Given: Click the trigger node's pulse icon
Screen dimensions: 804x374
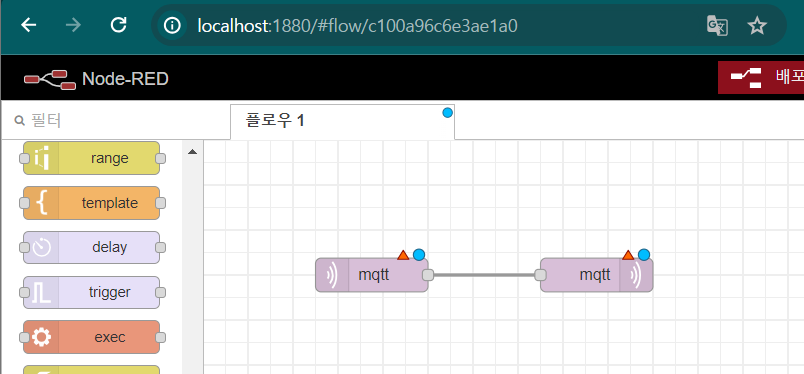Looking at the screenshot, I should coord(42,292).
